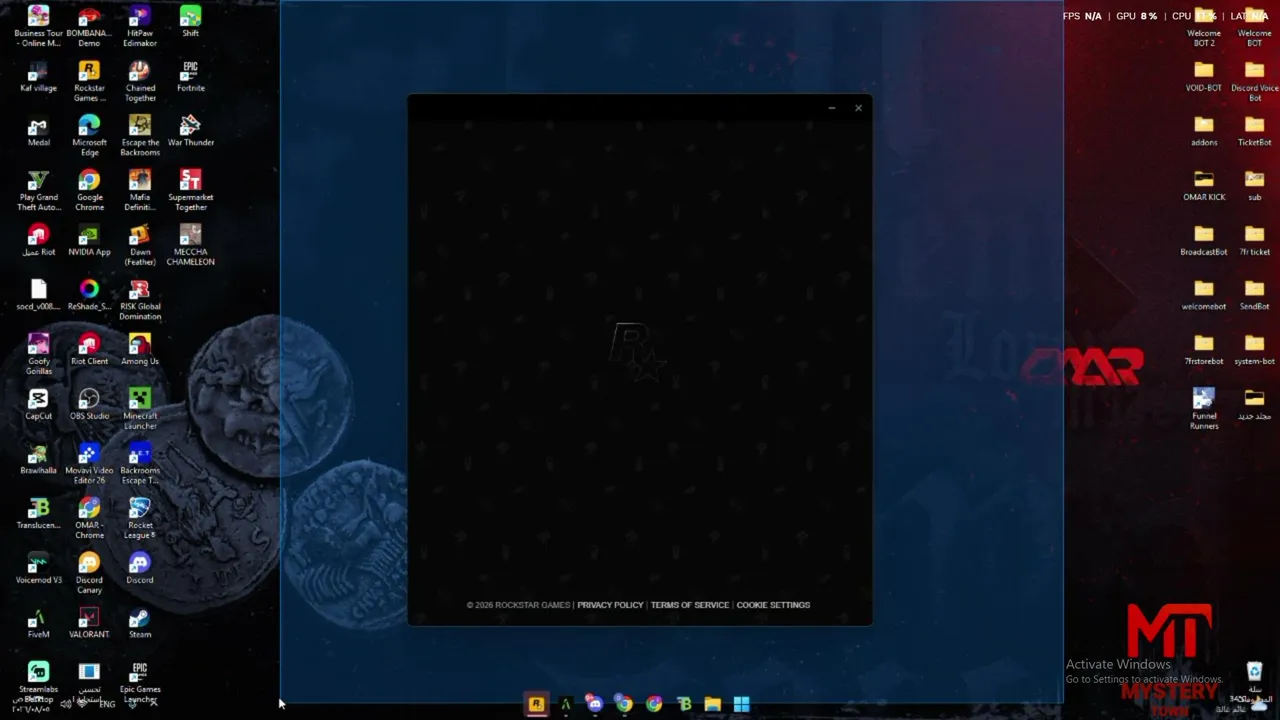This screenshot has height=720, width=1280.
Task: Select the BOMBANANA Demo desktop icon
Action: coord(89,26)
